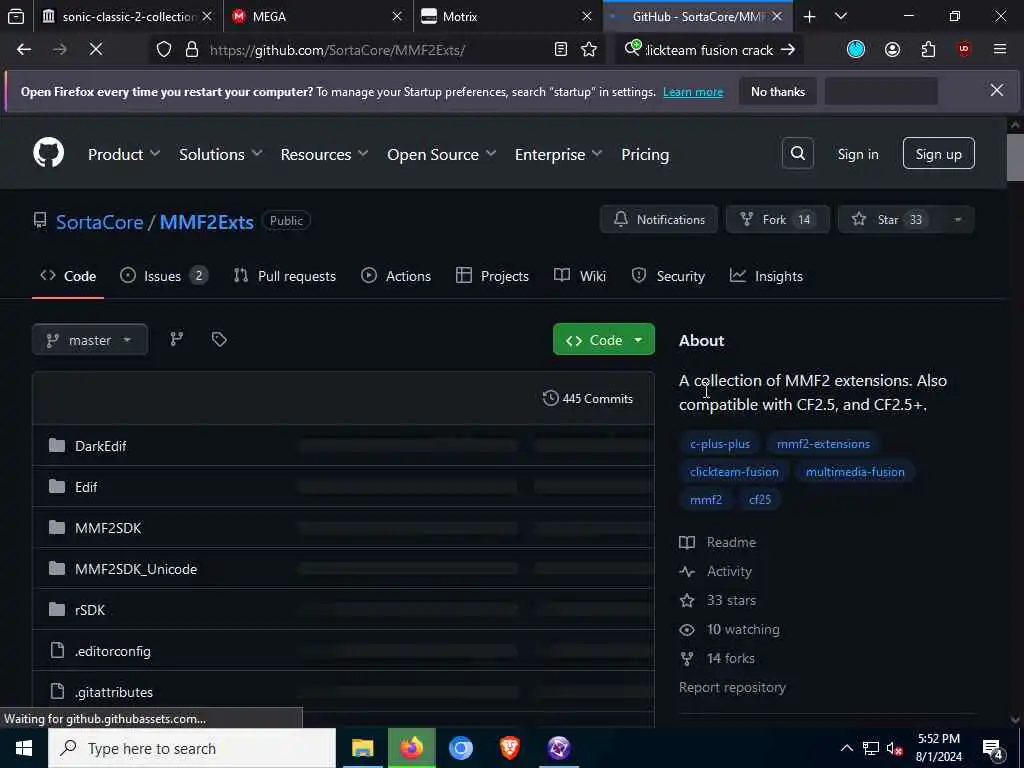Click the uBlock Origin shield icon
The image size is (1024, 768).
tap(964, 50)
